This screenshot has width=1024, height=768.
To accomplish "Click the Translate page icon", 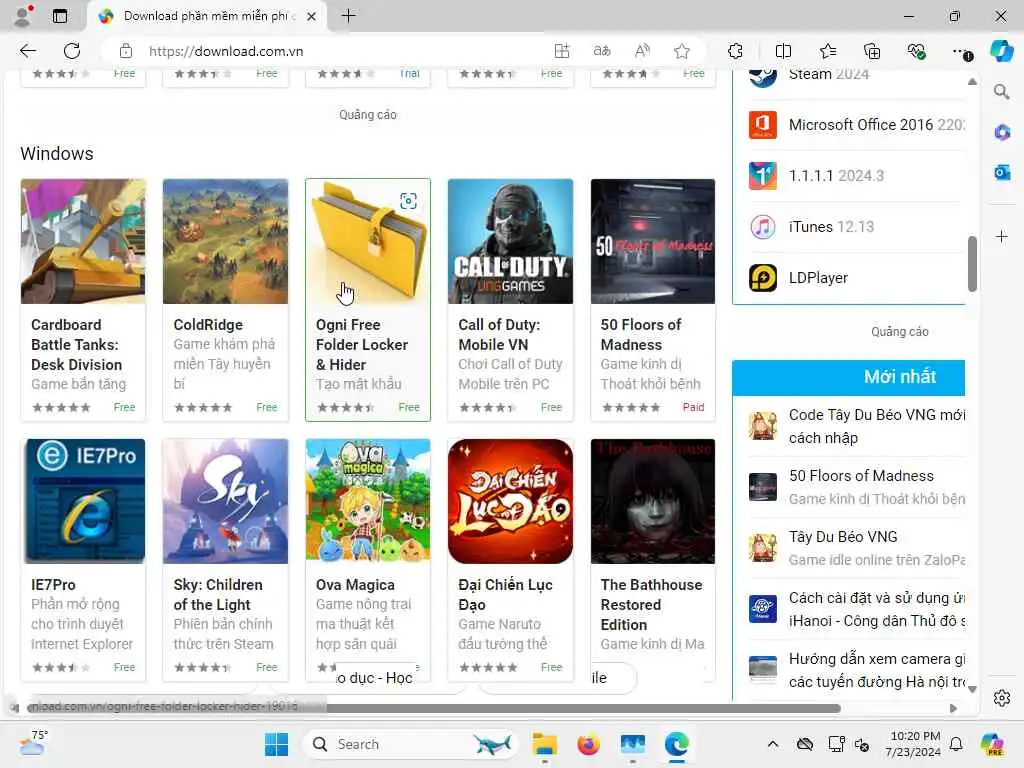I will click(x=602, y=51).
